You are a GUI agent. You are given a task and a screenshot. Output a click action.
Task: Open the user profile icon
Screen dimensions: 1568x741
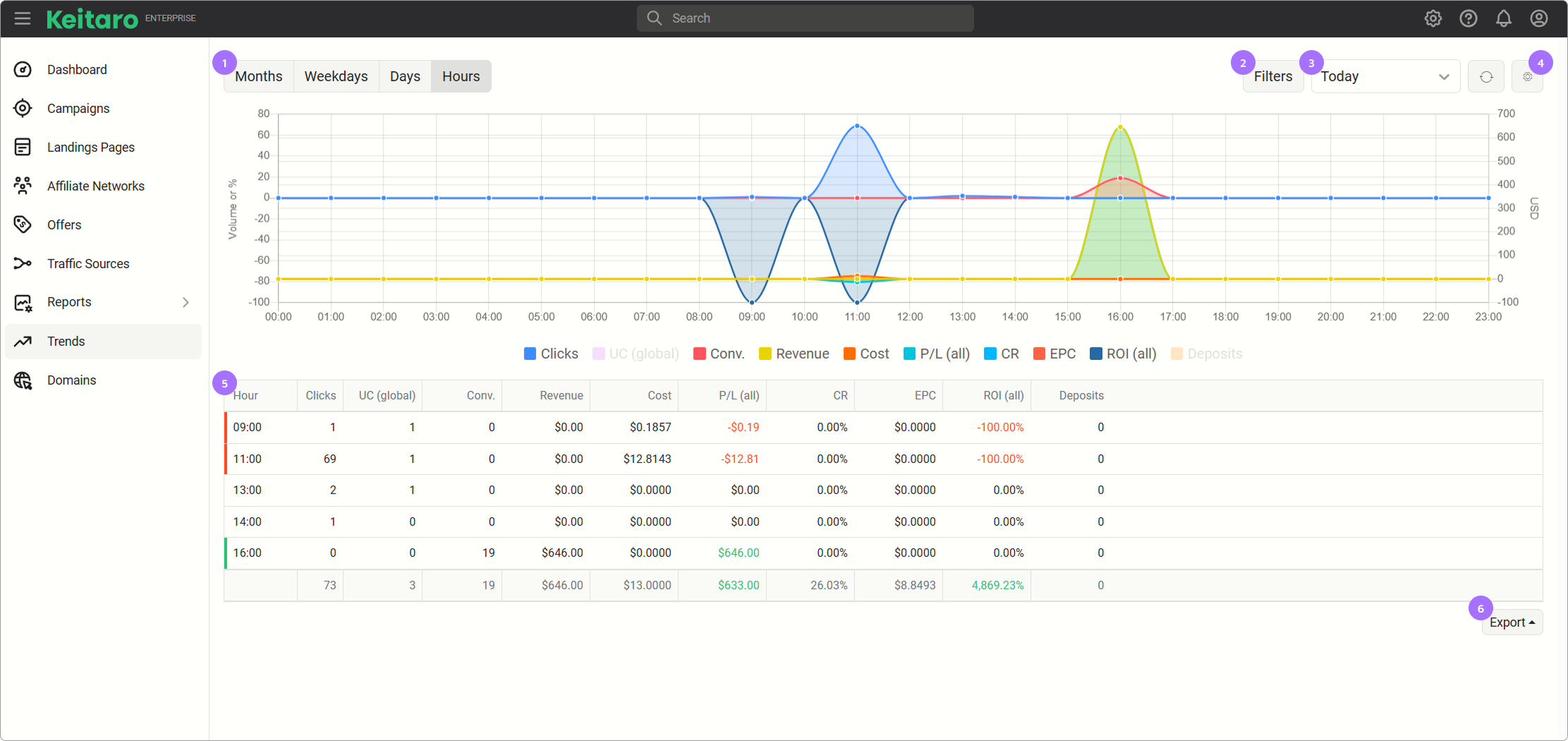pos(1539,18)
